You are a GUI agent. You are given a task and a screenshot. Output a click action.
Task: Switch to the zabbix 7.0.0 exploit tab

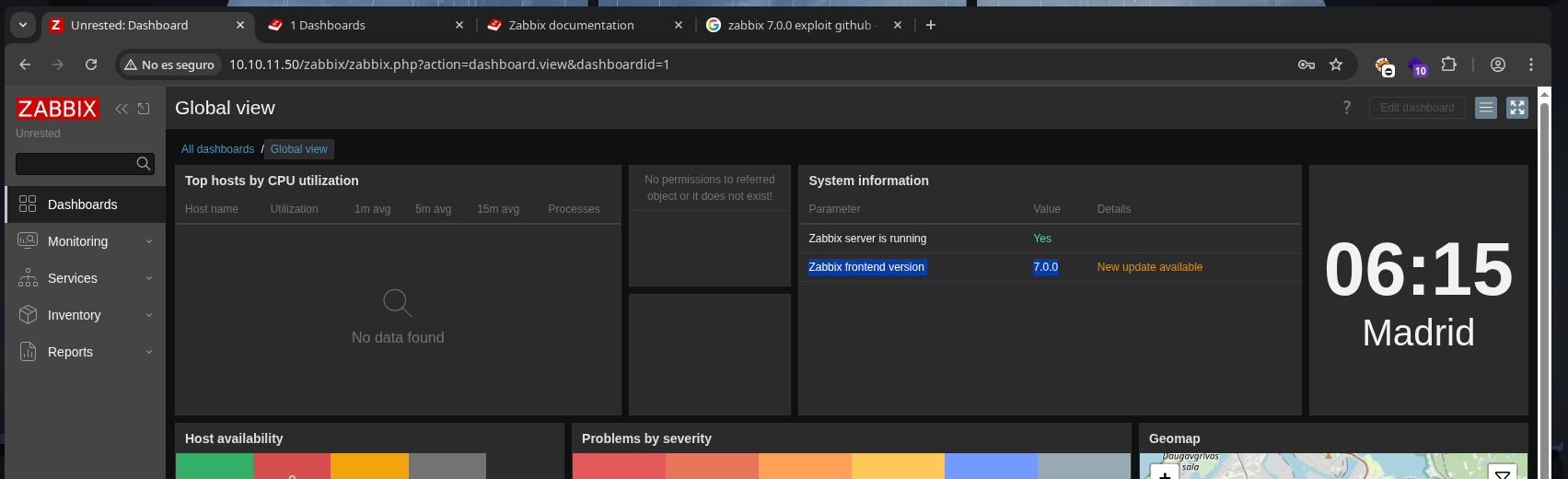pyautogui.click(x=798, y=25)
